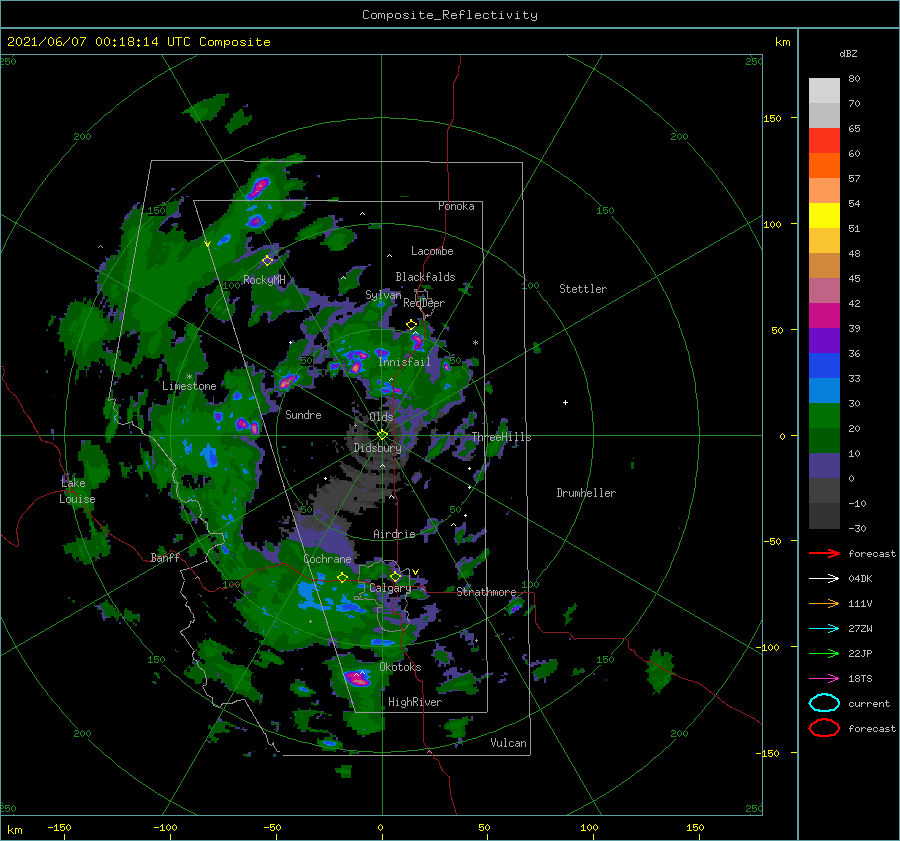Click the strong cell northwest of RockyMH
The image size is (900, 841).
259,187
